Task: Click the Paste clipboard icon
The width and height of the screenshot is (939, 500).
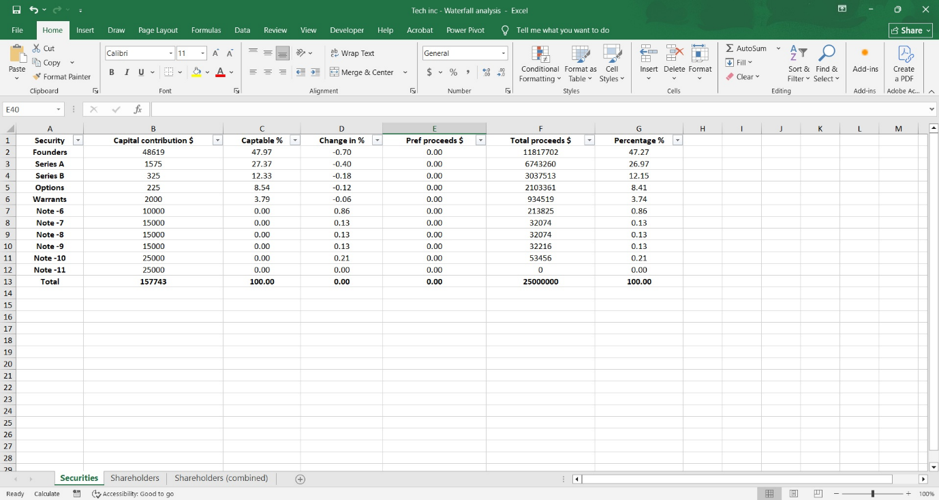Action: tap(17, 54)
